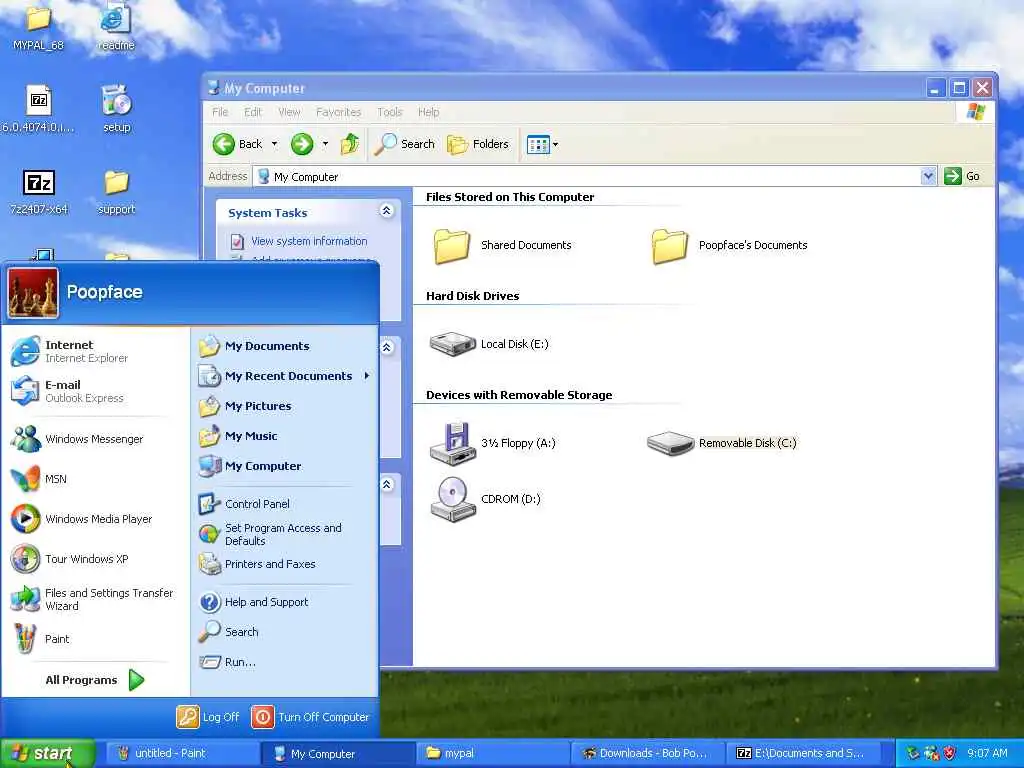Open the File menu
1024x768 pixels.
(220, 112)
